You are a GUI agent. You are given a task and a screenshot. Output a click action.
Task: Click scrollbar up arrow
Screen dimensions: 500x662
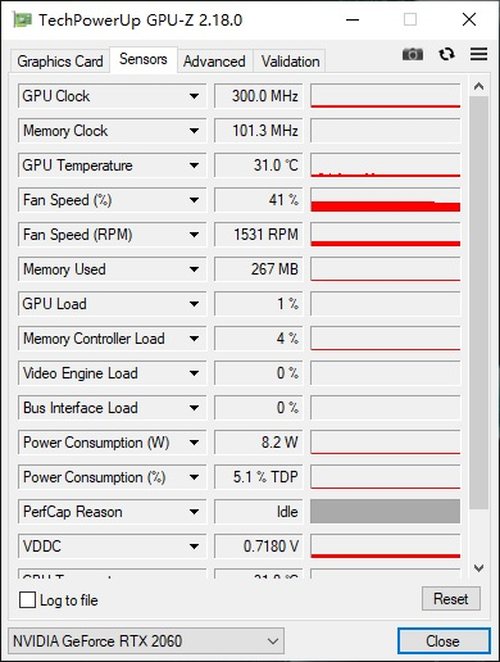478,87
